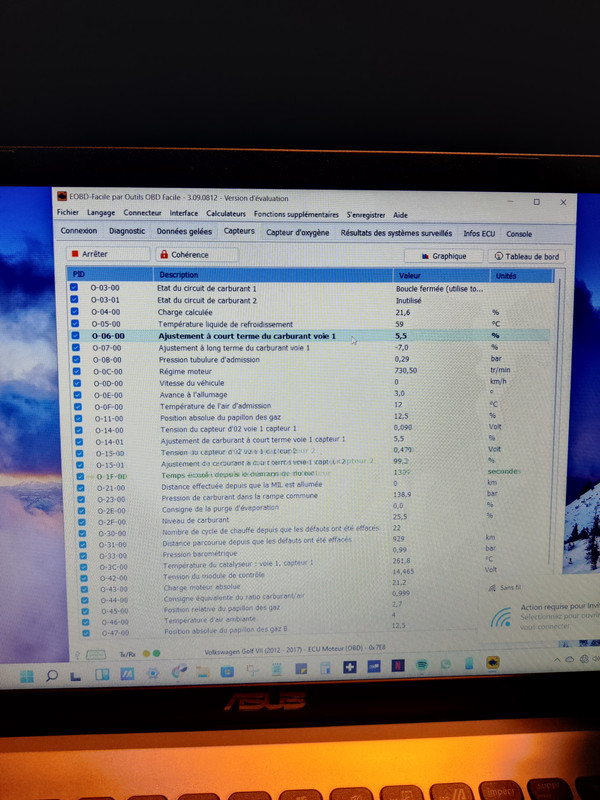600x800 pixels.
Task: Switch to the Capteur d'oxygène tab
Action: (297, 233)
